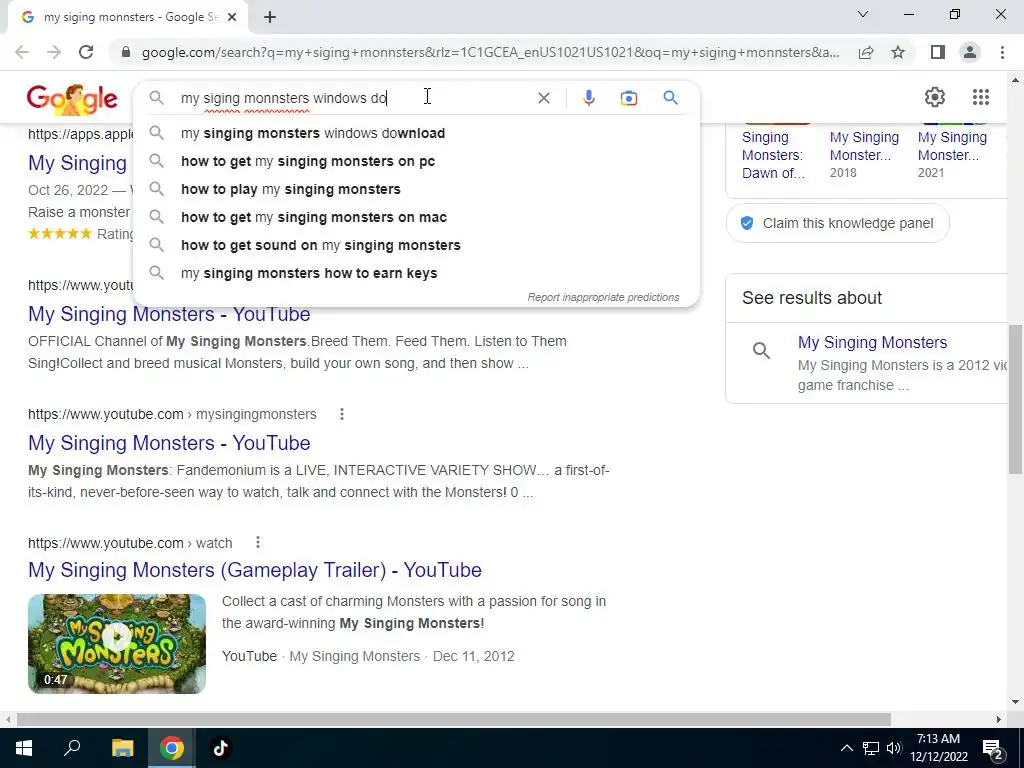Open the Google apps grid
Viewport: 1024px width, 768px height.
coord(980,97)
